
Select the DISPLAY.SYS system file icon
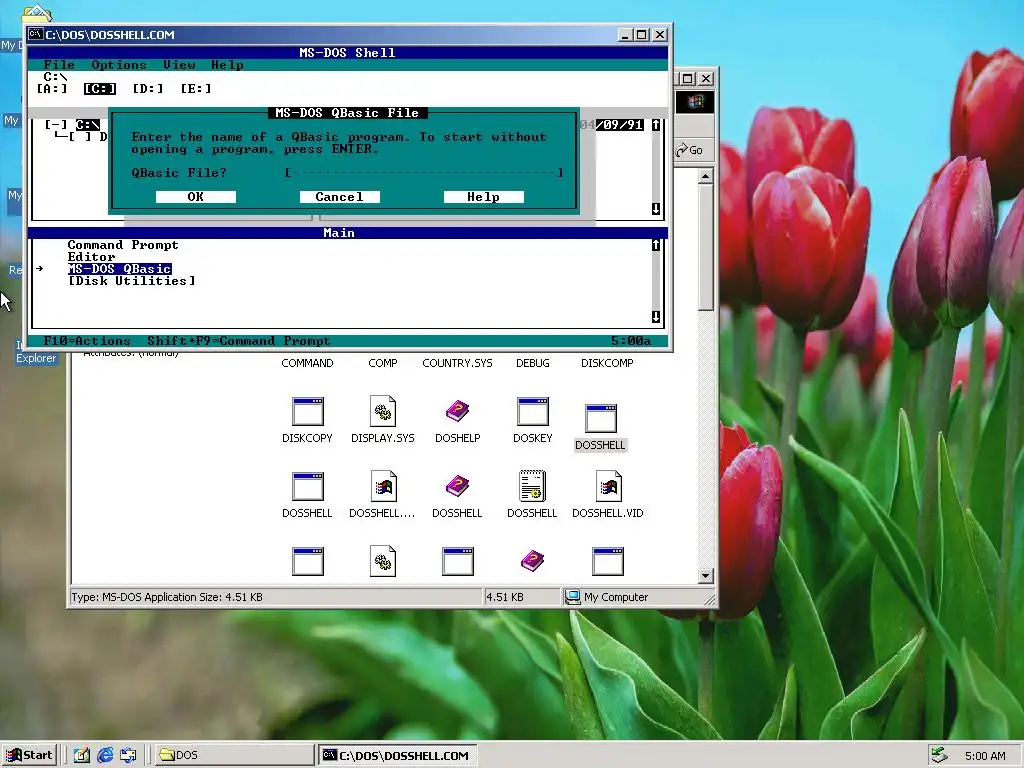coord(383,412)
